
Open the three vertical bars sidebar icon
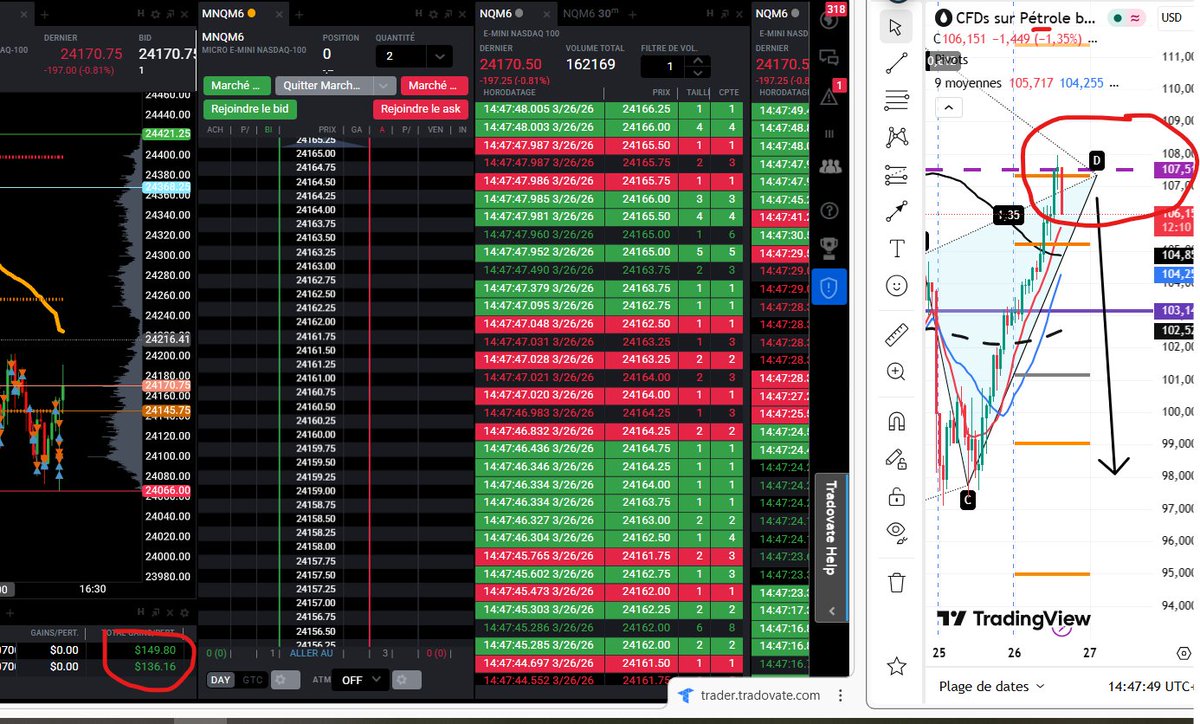[x=829, y=135]
